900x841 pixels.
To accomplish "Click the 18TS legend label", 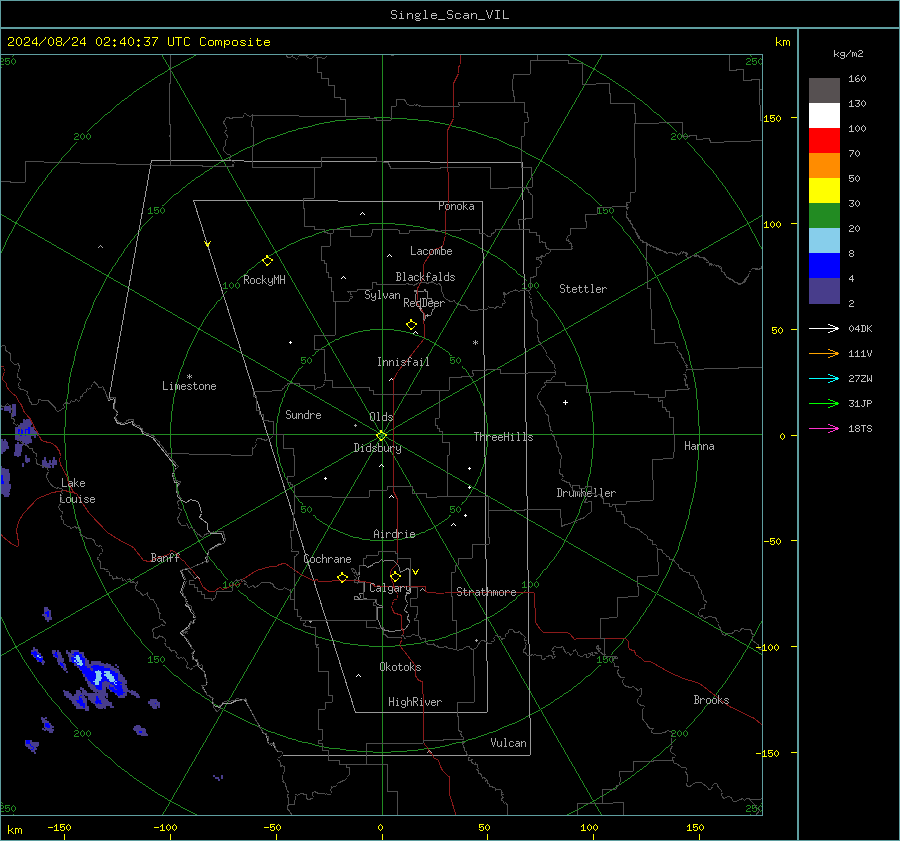I will pyautogui.click(x=860, y=428).
